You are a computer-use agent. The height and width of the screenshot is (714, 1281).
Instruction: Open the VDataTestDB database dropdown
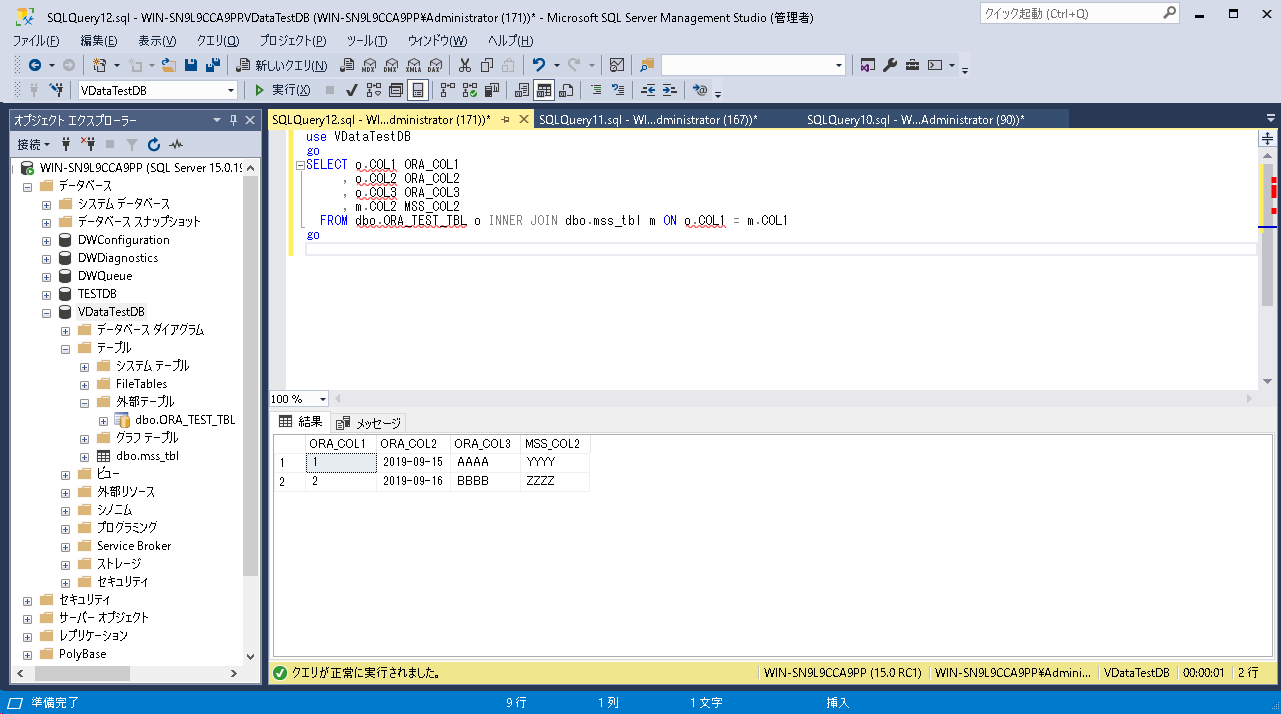[231, 90]
